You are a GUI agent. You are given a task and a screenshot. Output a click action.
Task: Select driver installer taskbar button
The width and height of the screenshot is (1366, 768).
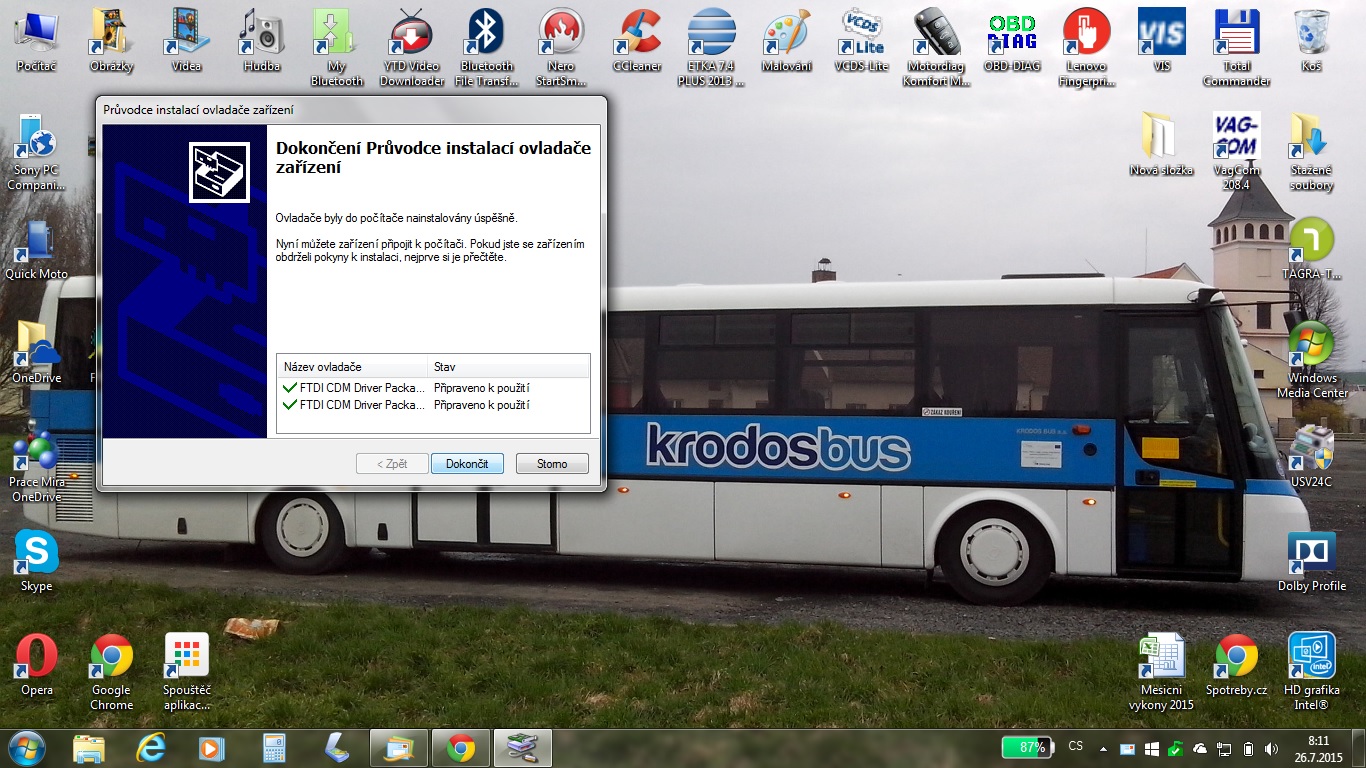523,748
